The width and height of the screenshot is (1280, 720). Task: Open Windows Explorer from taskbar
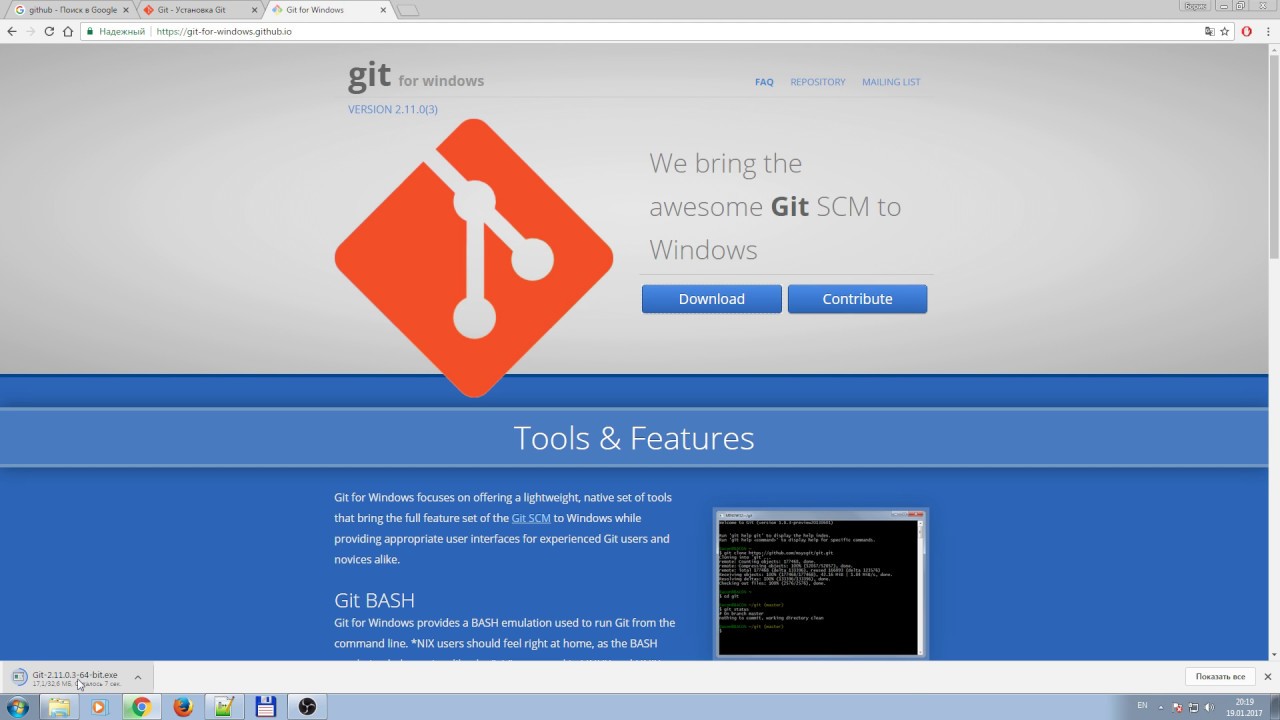[x=59, y=707]
